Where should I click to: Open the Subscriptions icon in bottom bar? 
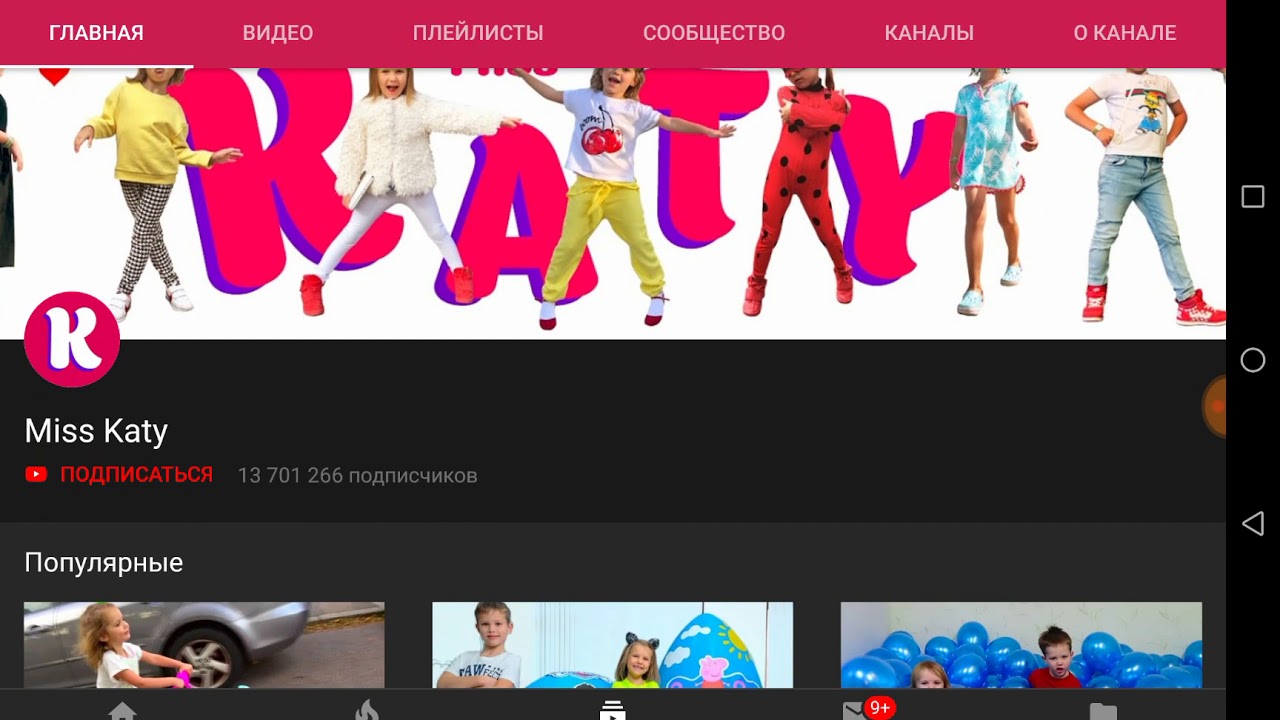(612, 710)
